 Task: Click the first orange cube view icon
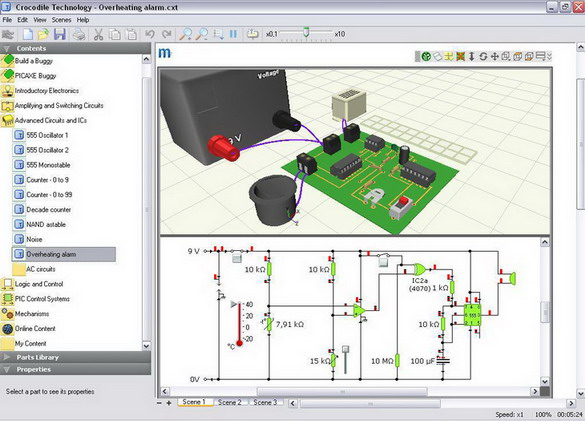click(x=517, y=56)
